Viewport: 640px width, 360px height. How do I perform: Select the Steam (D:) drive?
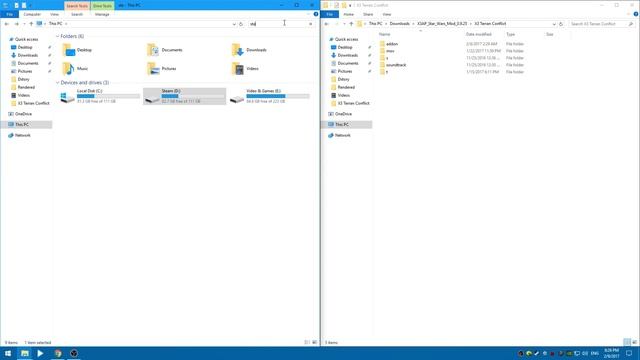pos(184,96)
